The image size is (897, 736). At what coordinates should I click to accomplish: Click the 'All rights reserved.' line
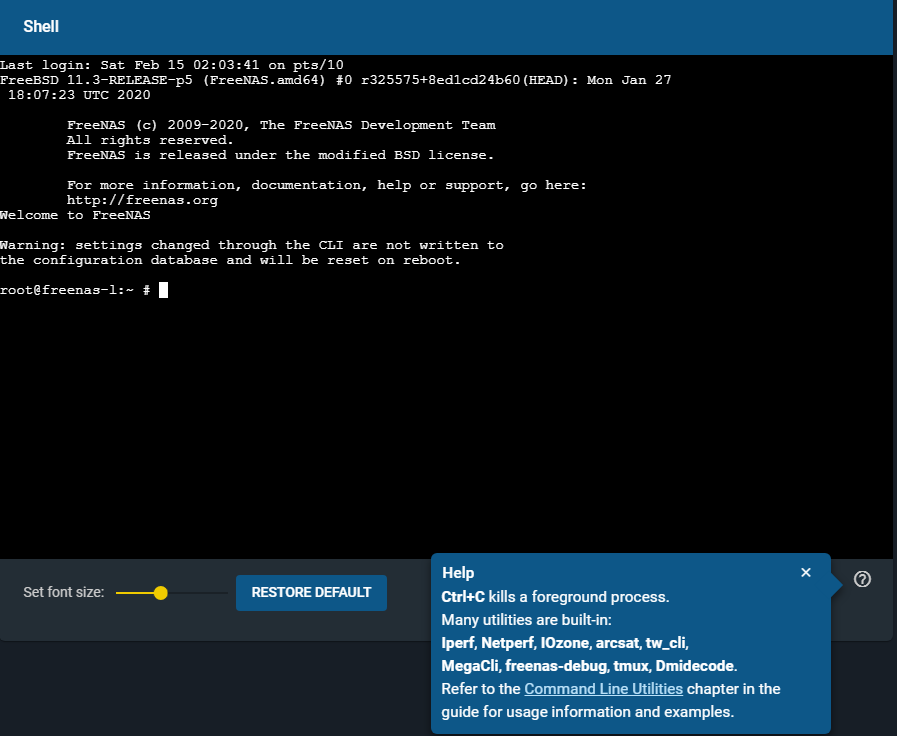tap(150, 140)
